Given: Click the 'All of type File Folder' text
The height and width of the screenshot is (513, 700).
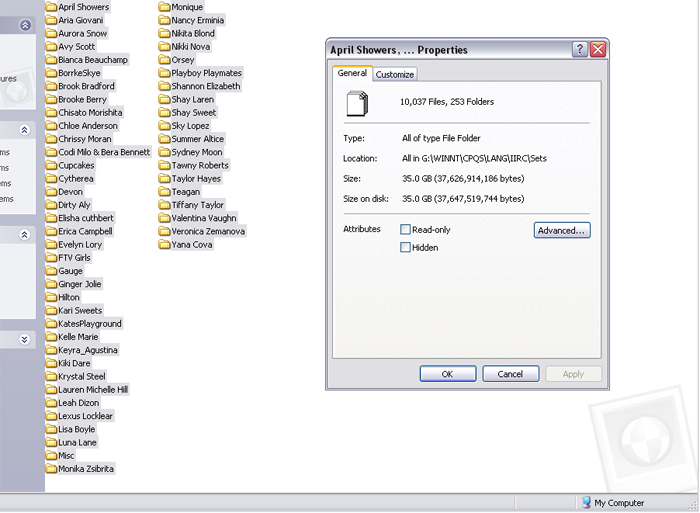Looking at the screenshot, I should [441, 138].
